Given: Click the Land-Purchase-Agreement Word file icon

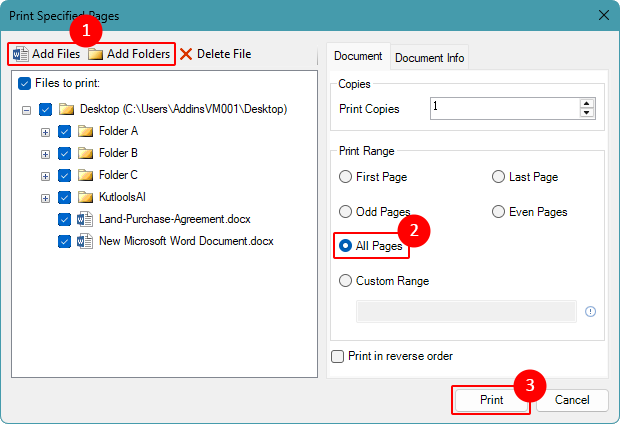Looking at the screenshot, I should coord(85,219).
